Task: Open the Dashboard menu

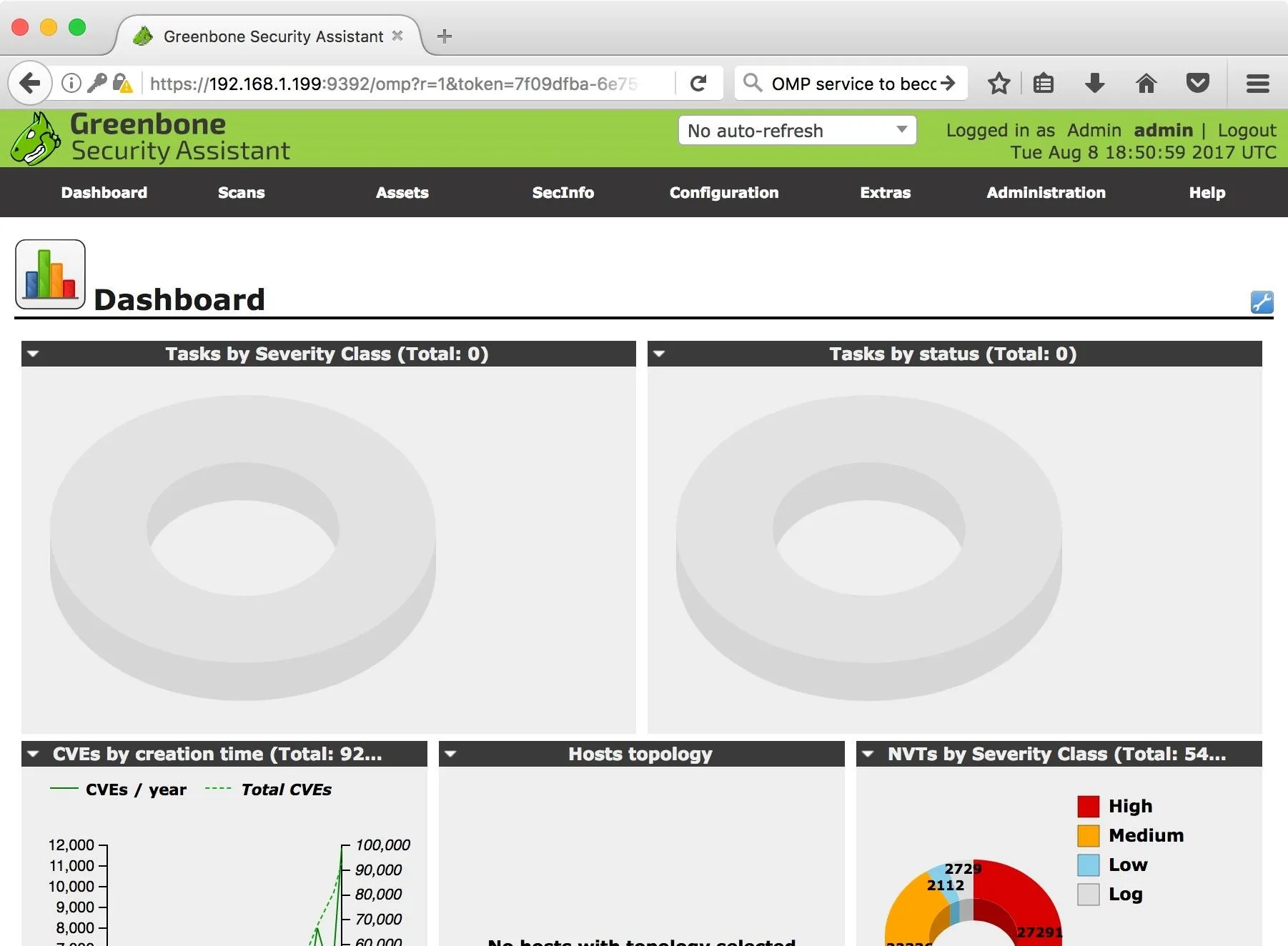Action: pos(104,193)
